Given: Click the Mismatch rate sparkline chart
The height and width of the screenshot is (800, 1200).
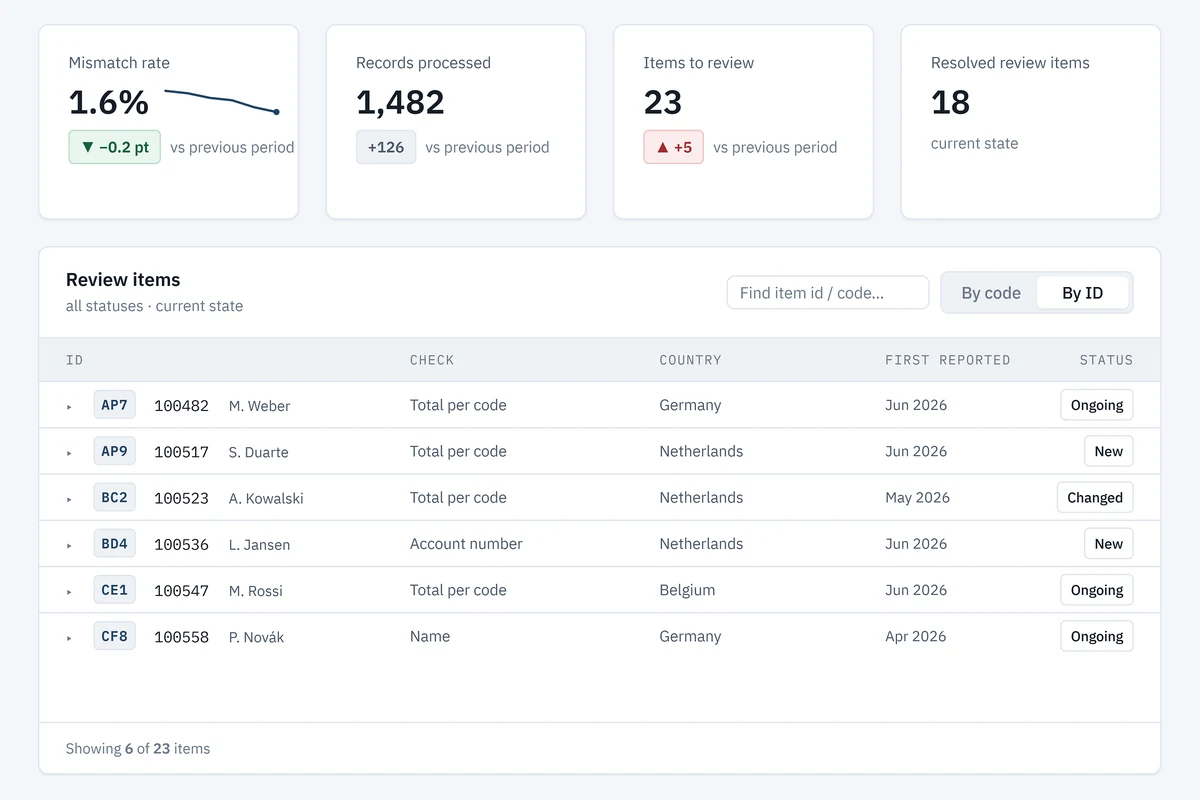Looking at the screenshot, I should [221, 101].
